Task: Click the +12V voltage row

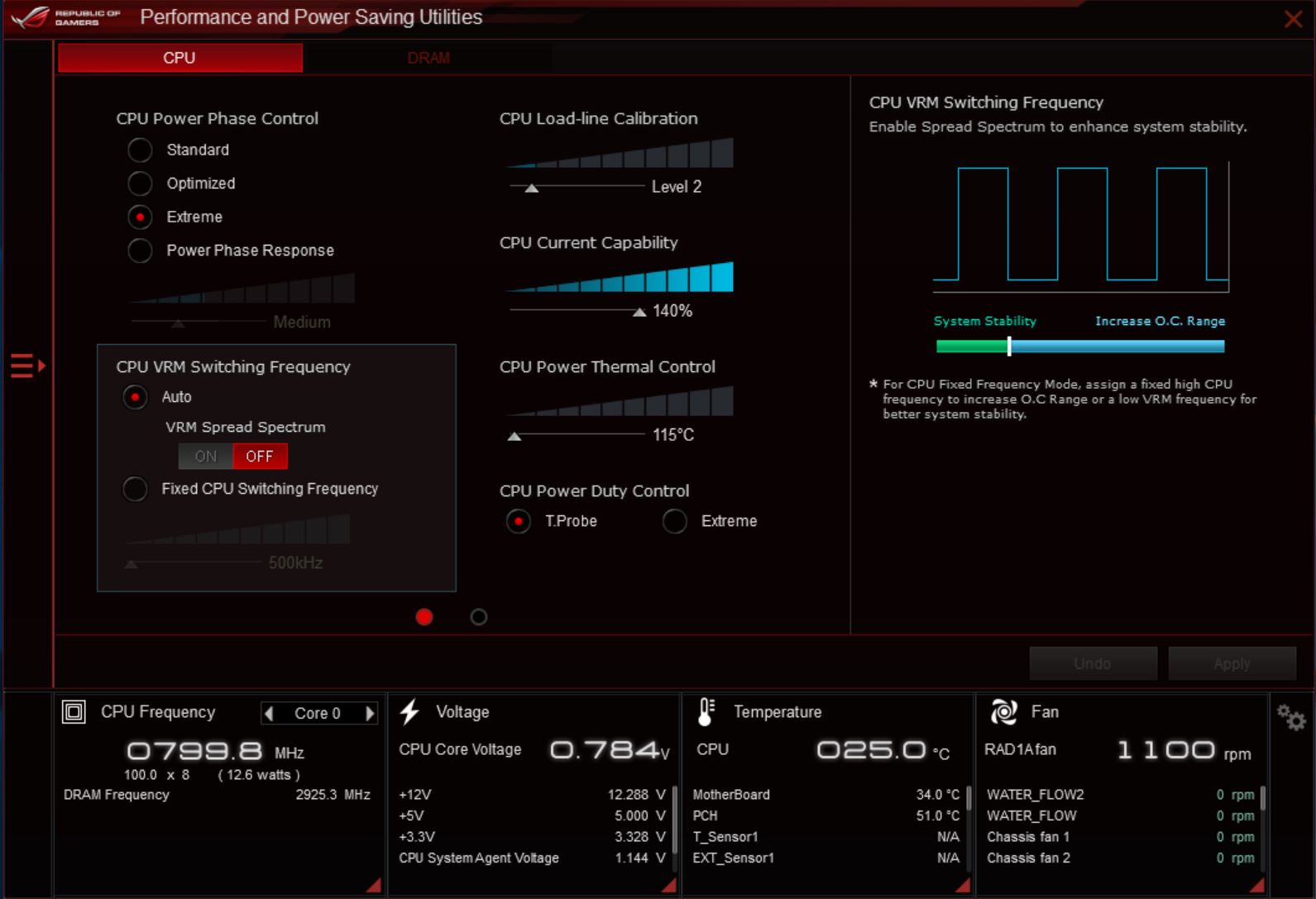Action: coord(532,795)
